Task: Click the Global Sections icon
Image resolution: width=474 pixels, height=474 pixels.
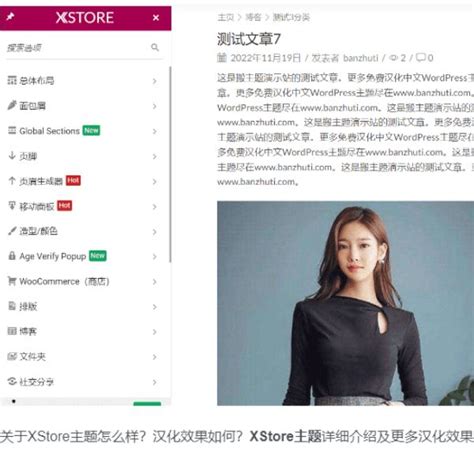Action: [x=12, y=130]
